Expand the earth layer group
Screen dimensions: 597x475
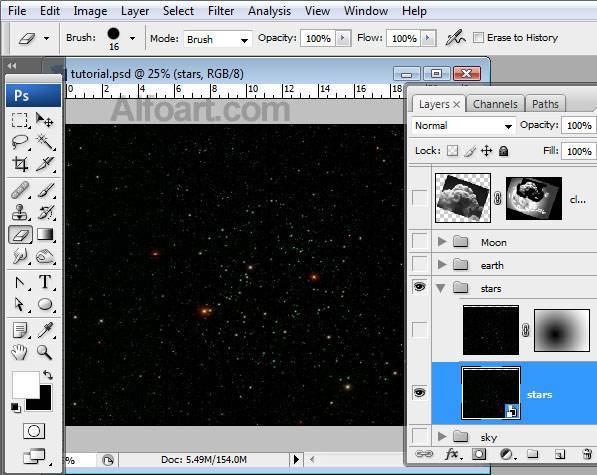pyautogui.click(x=442, y=265)
